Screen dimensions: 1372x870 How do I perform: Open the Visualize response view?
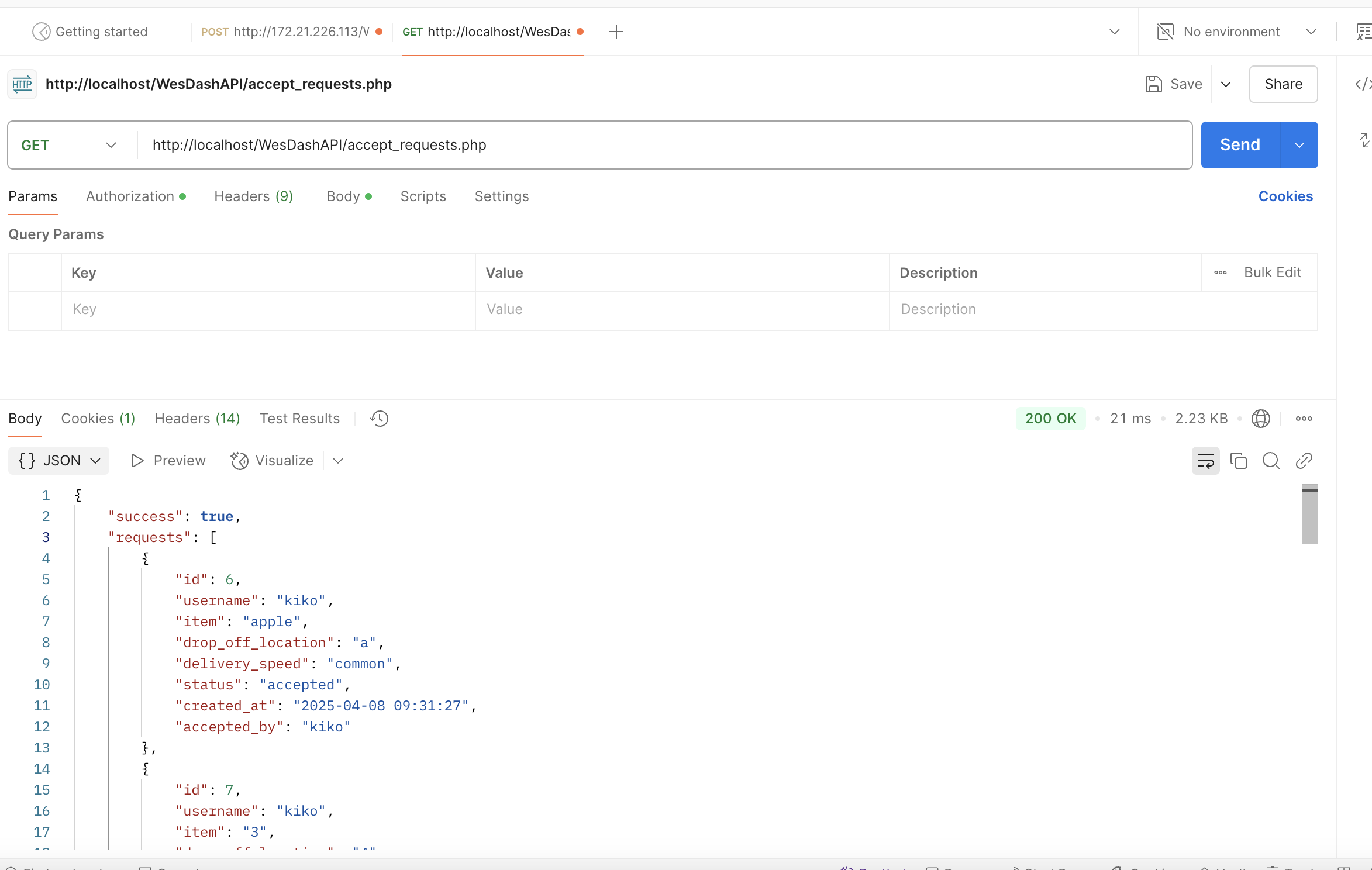273,461
